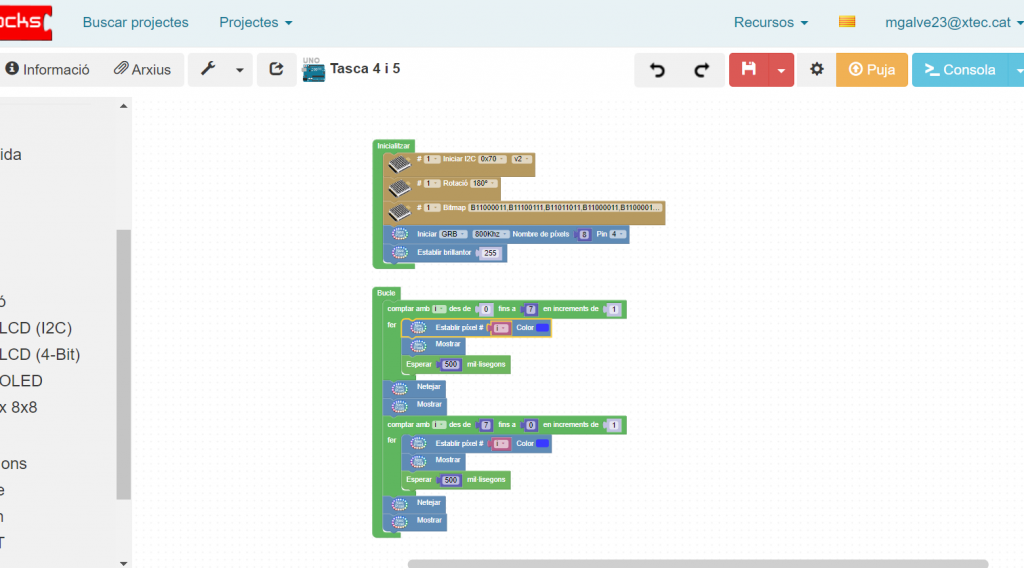1024x568 pixels.
Task: Open the Buscar projectes link
Action: pyautogui.click(x=135, y=22)
